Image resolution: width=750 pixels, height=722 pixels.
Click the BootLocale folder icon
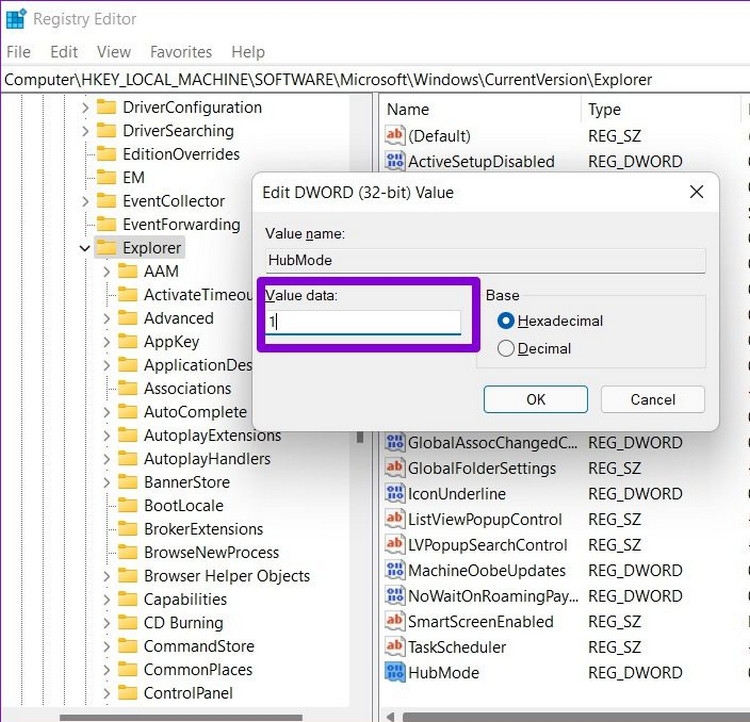[x=128, y=505]
